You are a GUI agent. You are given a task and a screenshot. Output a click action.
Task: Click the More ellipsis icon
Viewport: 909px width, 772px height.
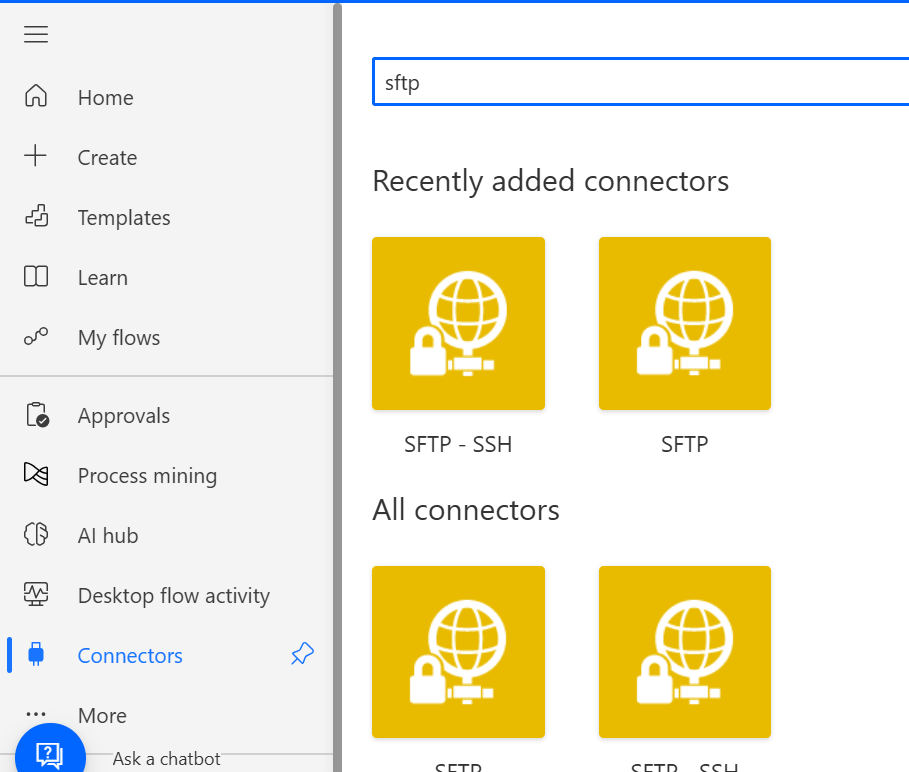tap(36, 715)
